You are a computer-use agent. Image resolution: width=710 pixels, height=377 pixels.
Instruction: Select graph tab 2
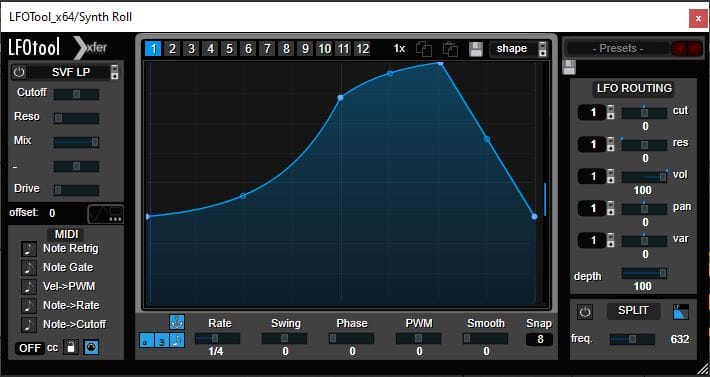tap(172, 48)
